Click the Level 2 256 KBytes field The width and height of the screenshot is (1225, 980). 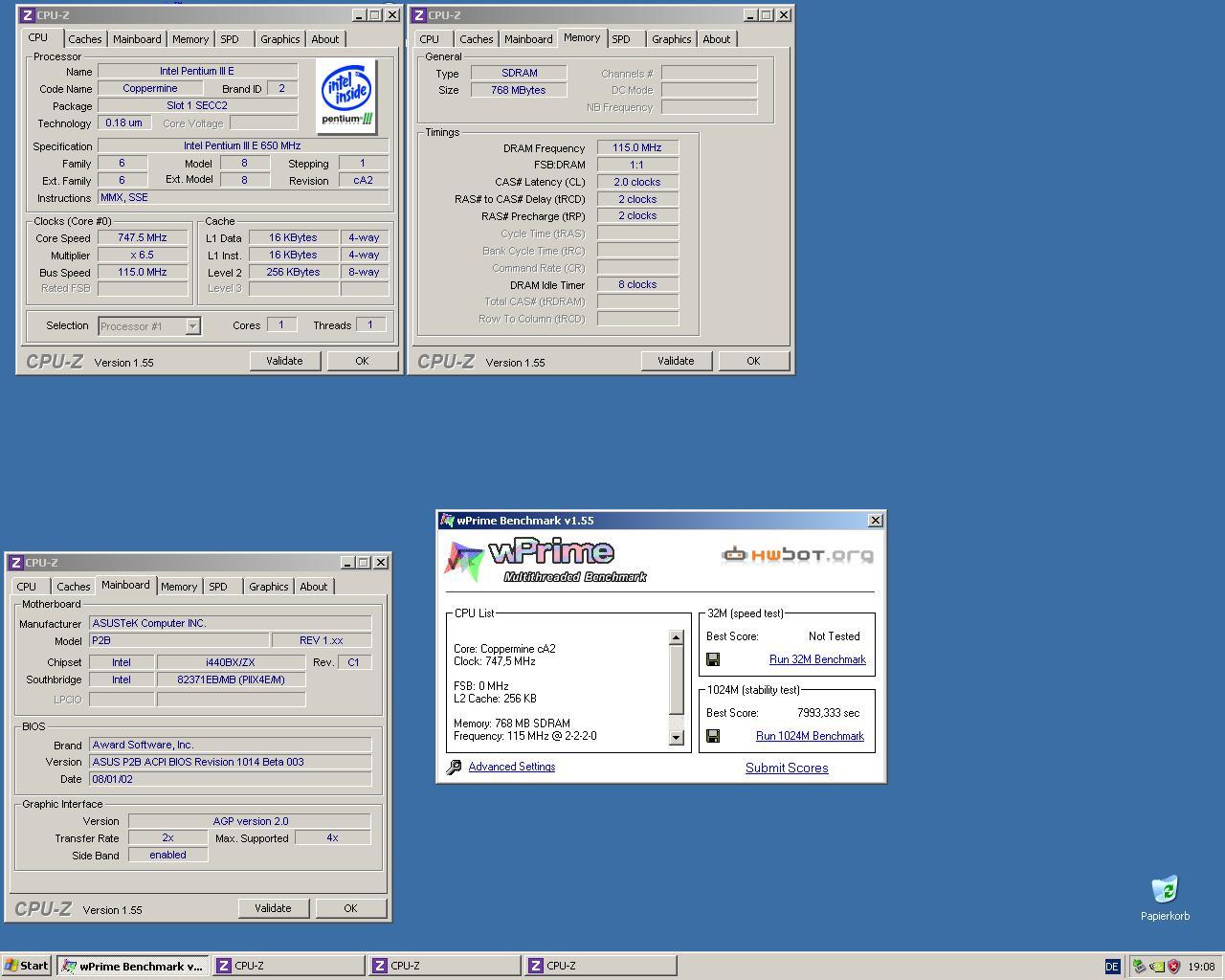point(293,273)
